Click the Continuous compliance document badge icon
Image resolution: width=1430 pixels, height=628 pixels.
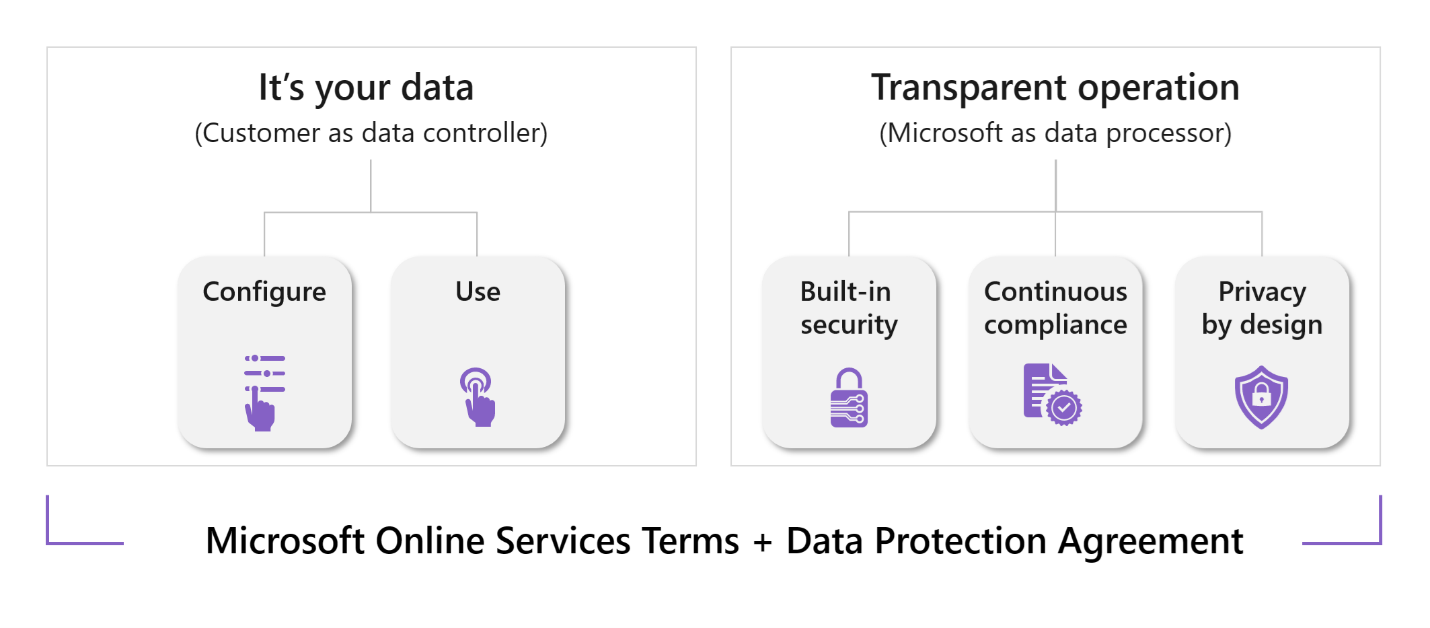(1053, 395)
